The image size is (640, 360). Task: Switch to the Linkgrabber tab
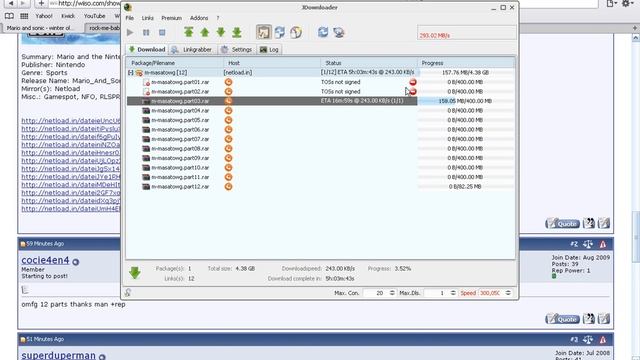[192, 49]
